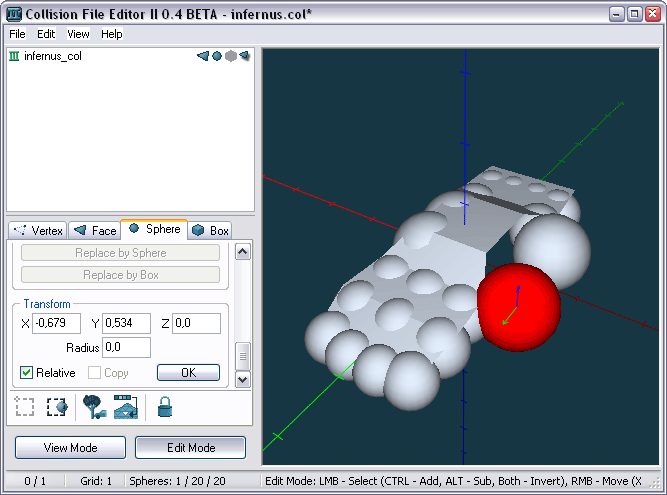The width and height of the screenshot is (667, 495).
Task: Close the Collision File Editor window
Action: (x=653, y=14)
